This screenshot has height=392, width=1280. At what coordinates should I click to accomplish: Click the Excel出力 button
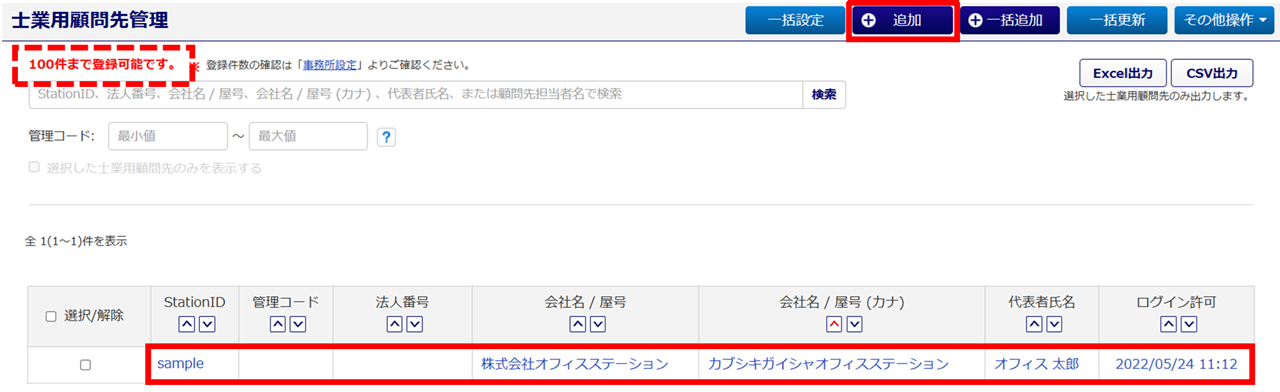(x=1123, y=73)
